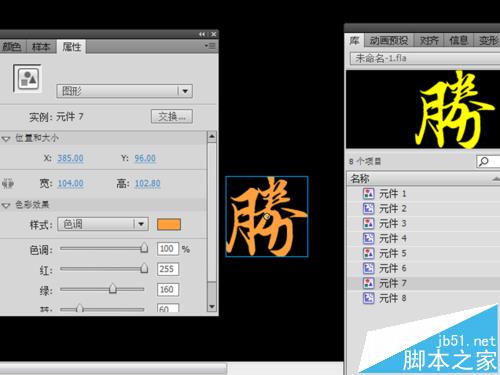Click the 元件 2 movie clip icon

368,209
